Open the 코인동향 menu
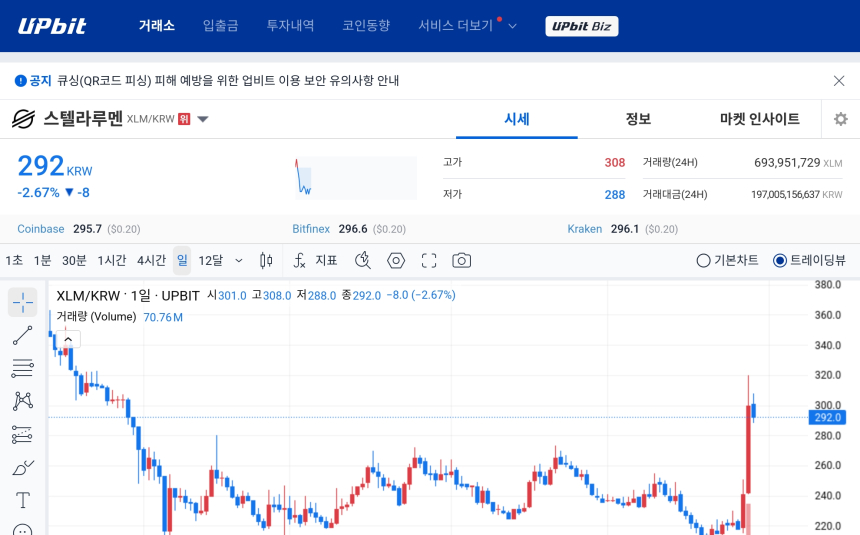 pyautogui.click(x=366, y=25)
